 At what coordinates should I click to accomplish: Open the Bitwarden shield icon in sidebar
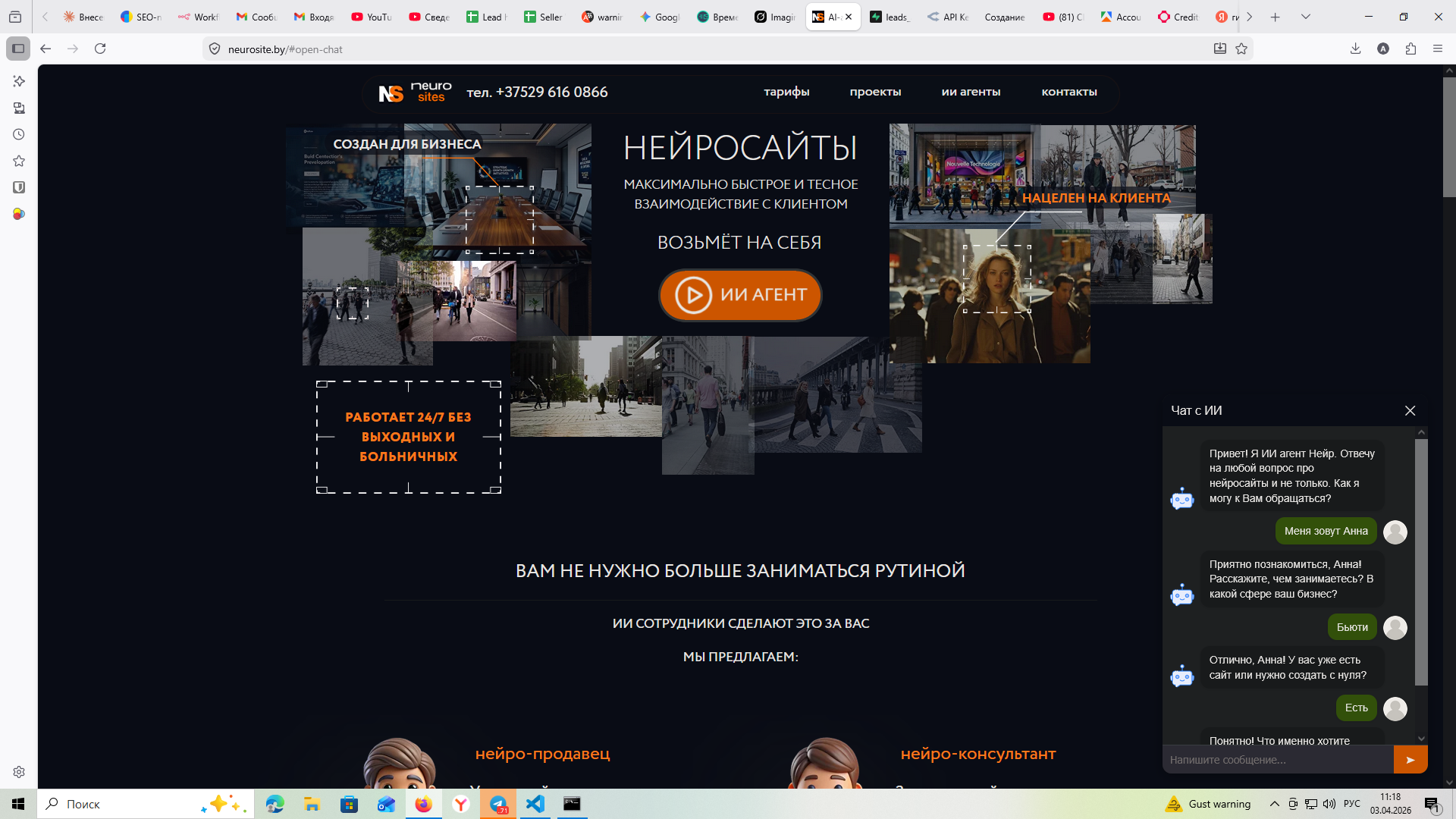(18, 187)
